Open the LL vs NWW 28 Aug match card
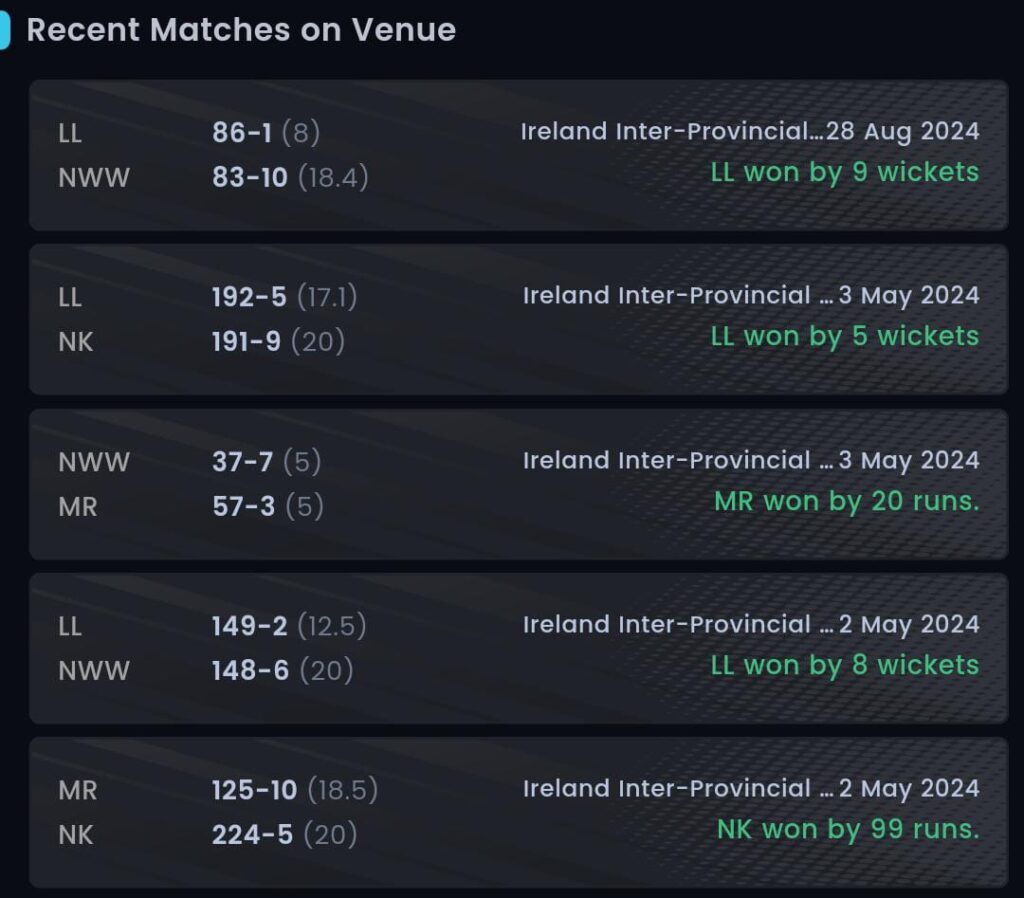This screenshot has height=898, width=1024. pyautogui.click(x=519, y=155)
